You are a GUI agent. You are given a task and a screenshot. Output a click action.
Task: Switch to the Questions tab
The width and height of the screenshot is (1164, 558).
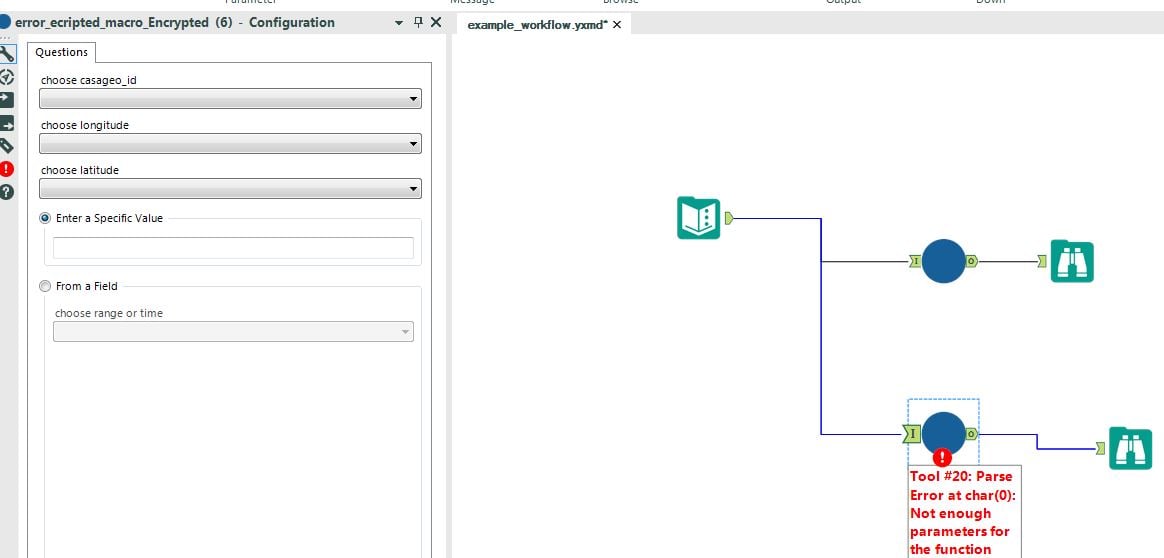pos(62,52)
